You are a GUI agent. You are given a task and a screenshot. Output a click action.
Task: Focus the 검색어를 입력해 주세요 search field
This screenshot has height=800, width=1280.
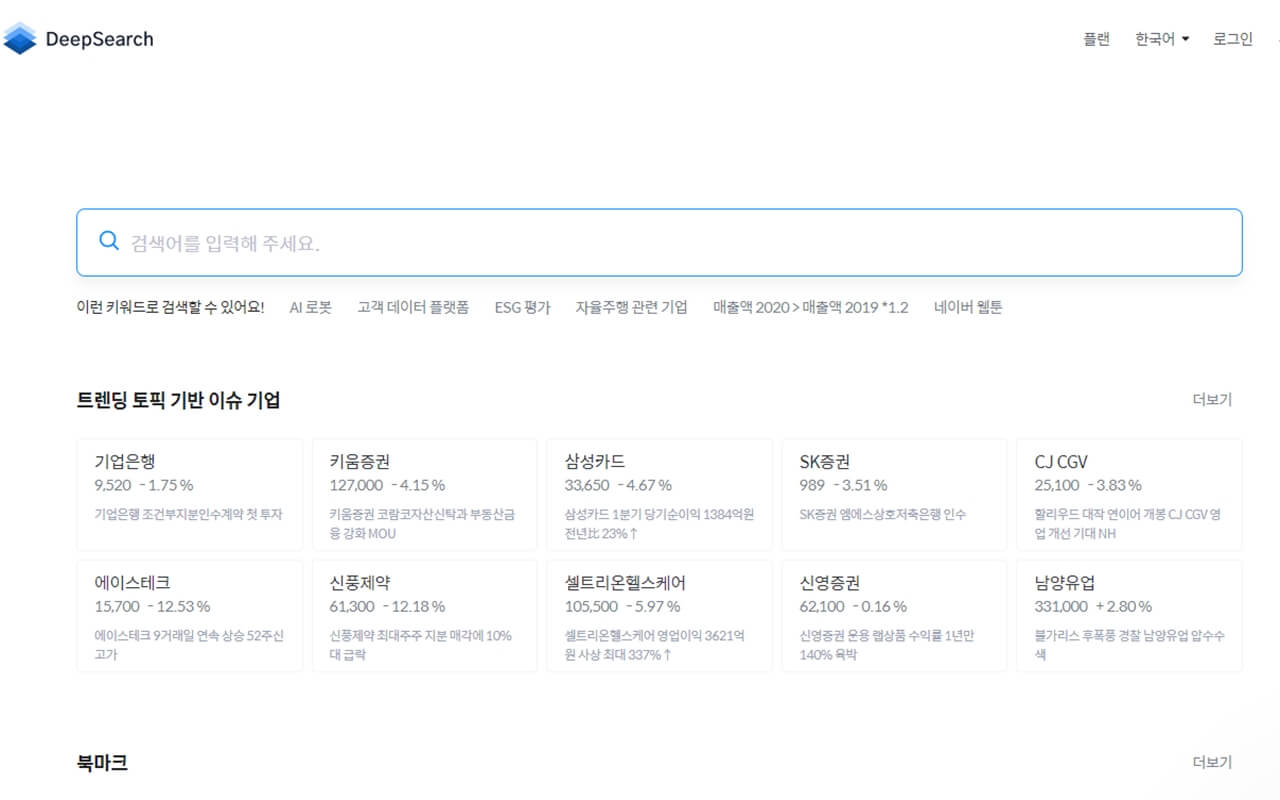coord(659,242)
